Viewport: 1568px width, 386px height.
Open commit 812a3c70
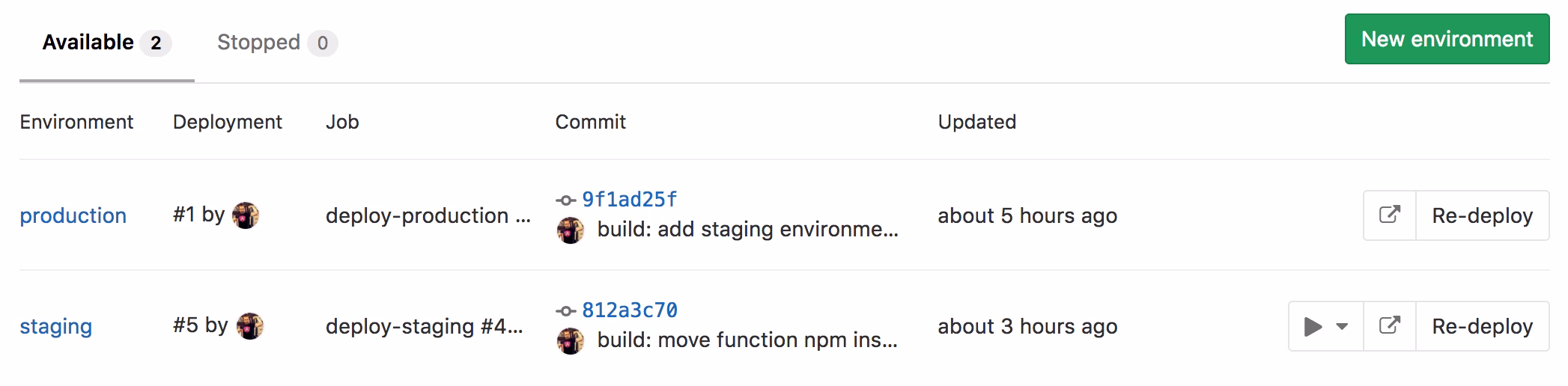tap(629, 310)
